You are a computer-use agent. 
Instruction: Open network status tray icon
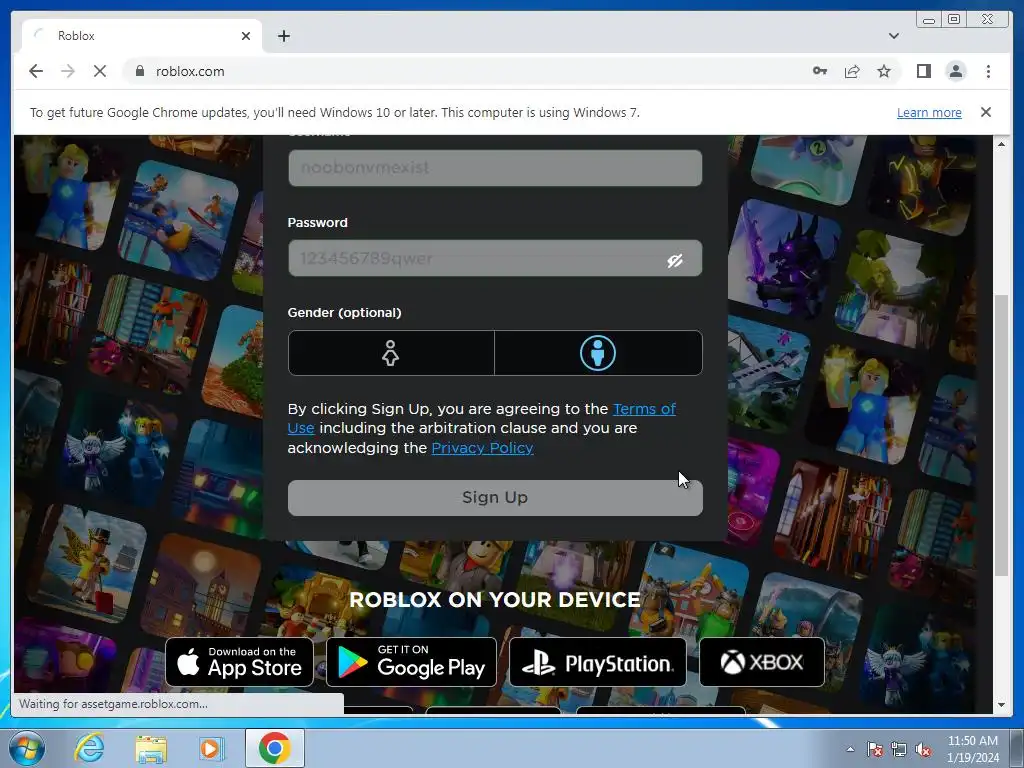pos(899,750)
